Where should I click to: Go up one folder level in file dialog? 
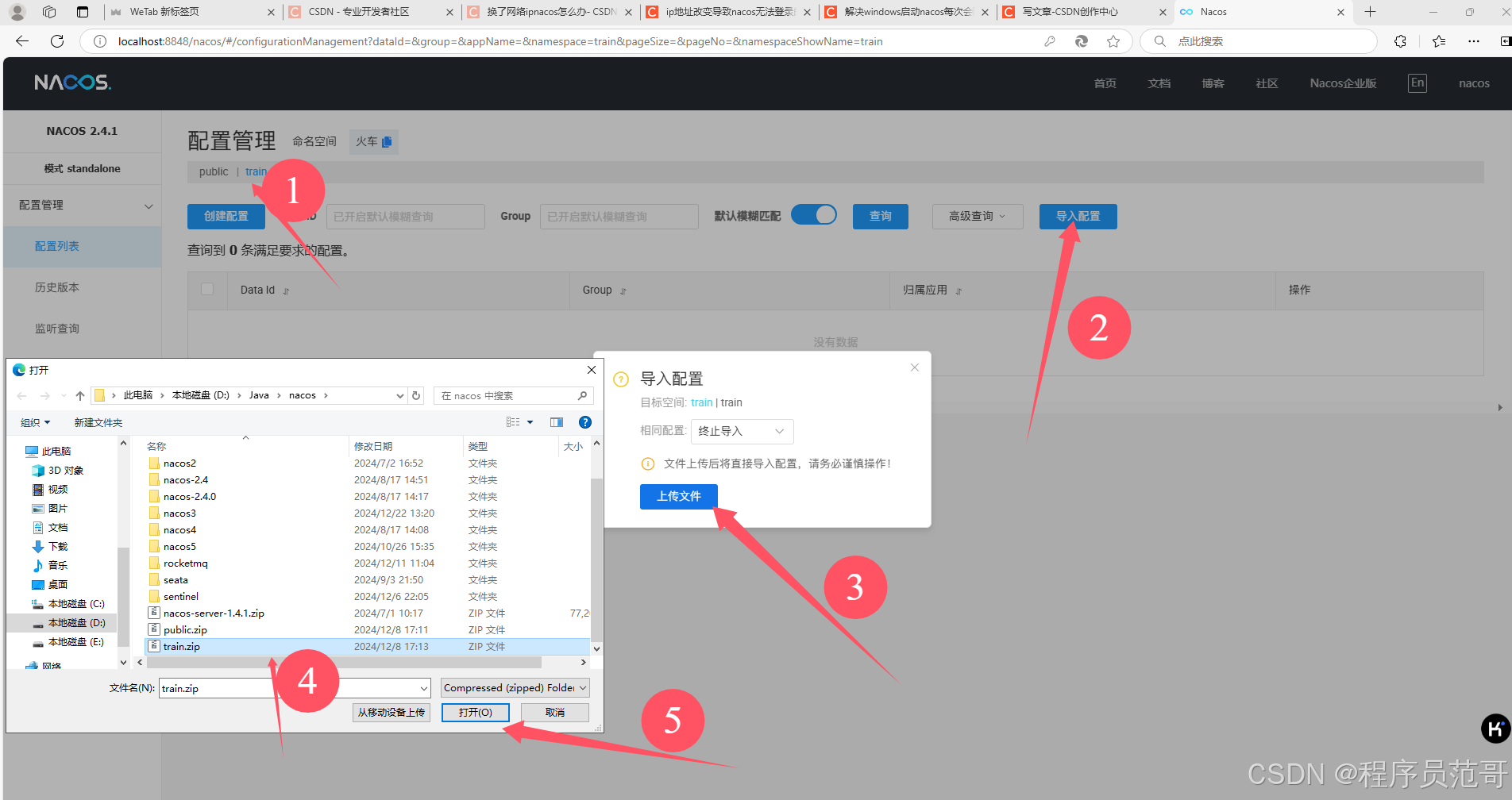point(80,395)
